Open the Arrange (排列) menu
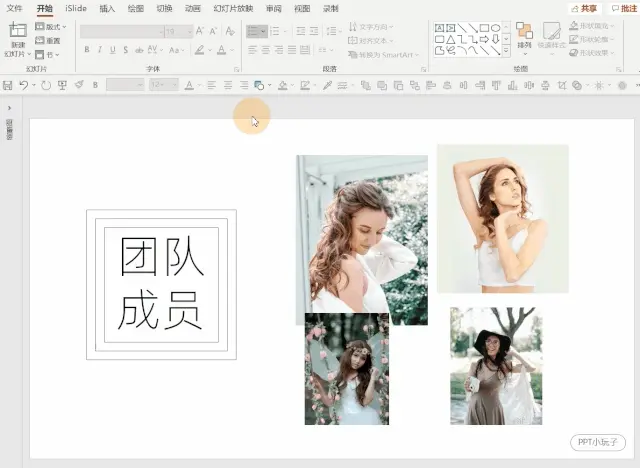Viewport: 640px width, 468px height. (524, 38)
